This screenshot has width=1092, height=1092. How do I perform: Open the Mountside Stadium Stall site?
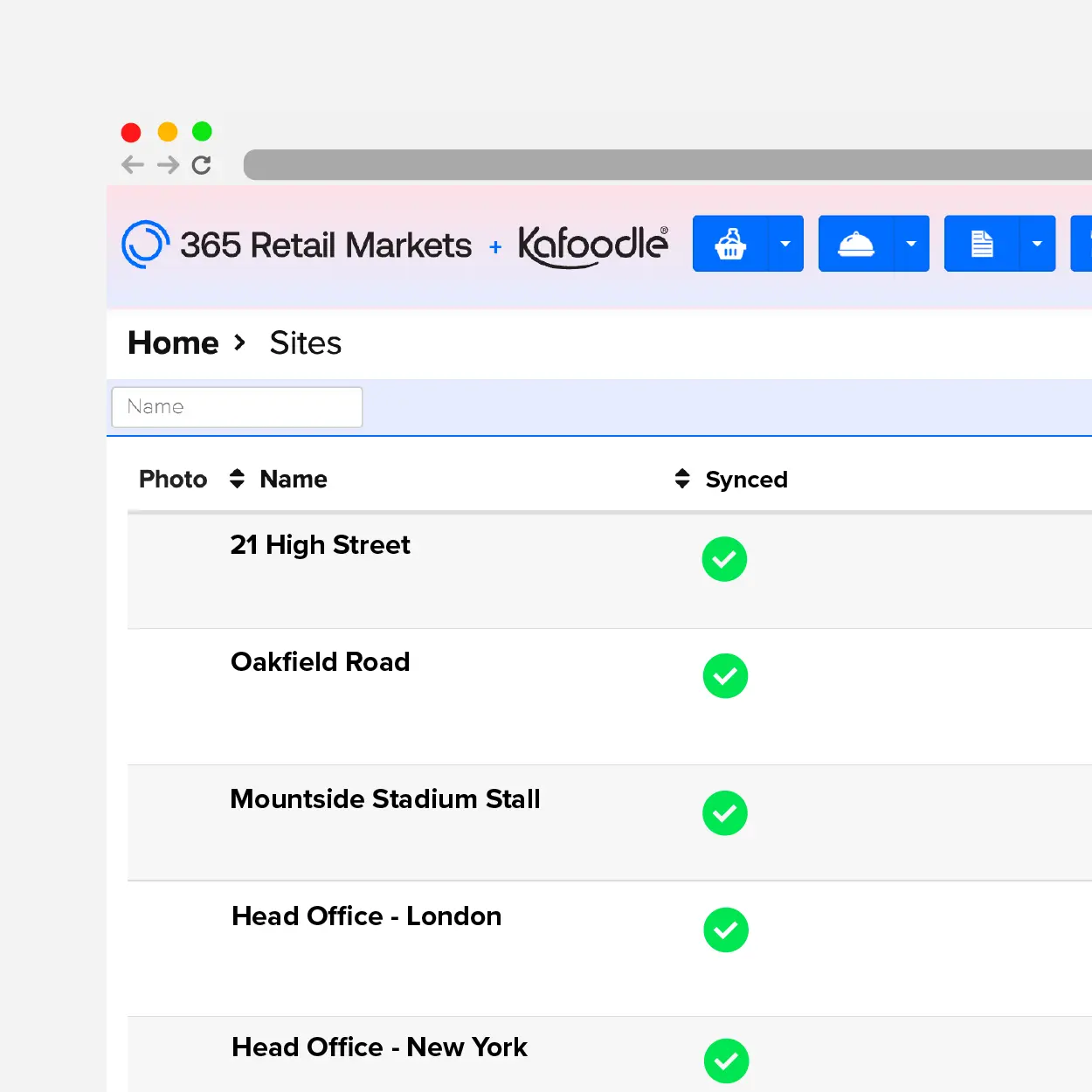pos(385,799)
